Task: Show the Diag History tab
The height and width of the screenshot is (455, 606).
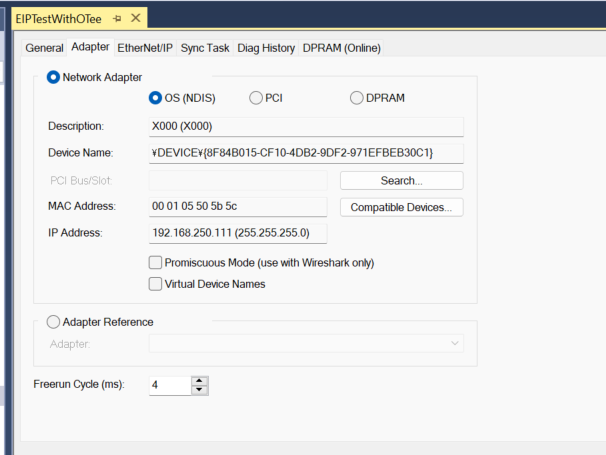Action: tap(266, 47)
